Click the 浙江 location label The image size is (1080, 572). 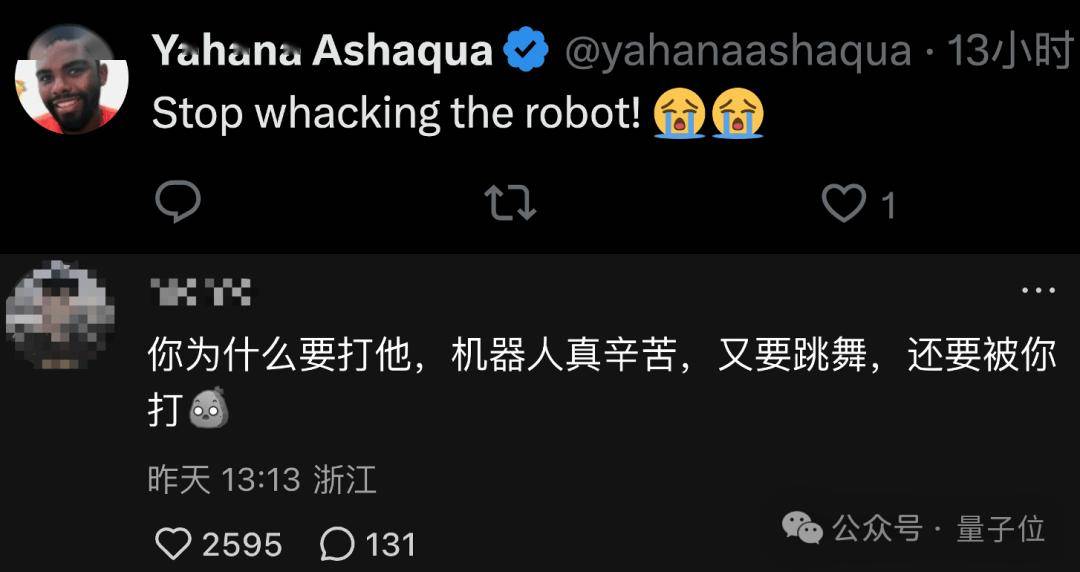(345, 480)
